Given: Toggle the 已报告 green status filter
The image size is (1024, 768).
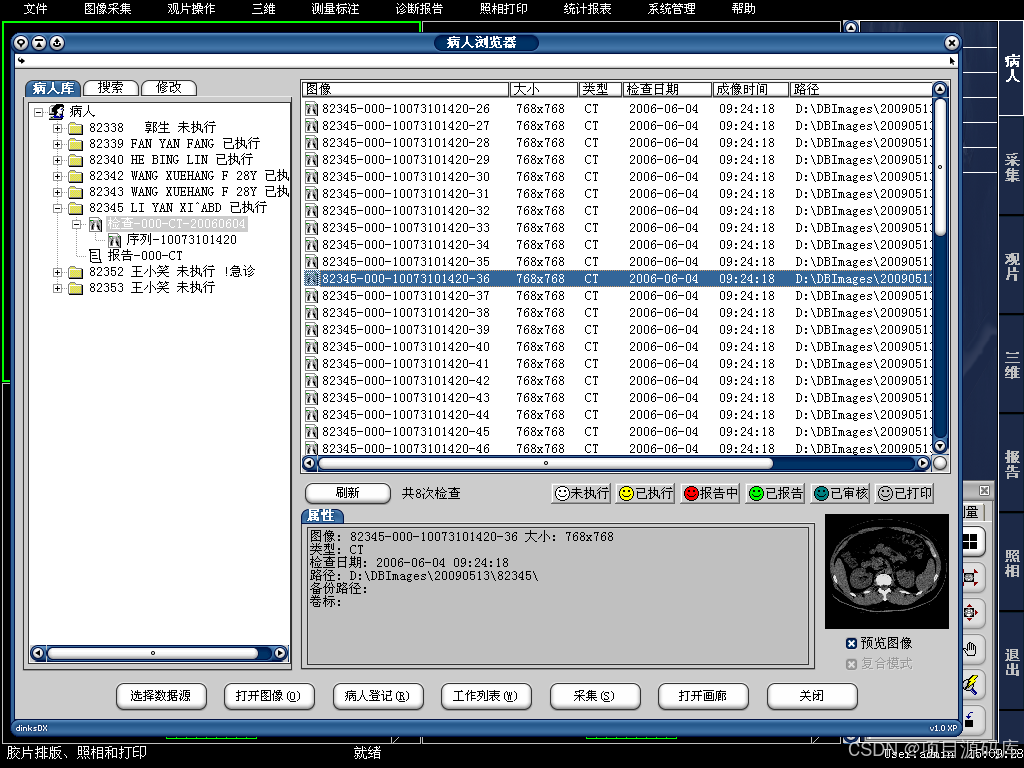Looking at the screenshot, I should (775, 494).
